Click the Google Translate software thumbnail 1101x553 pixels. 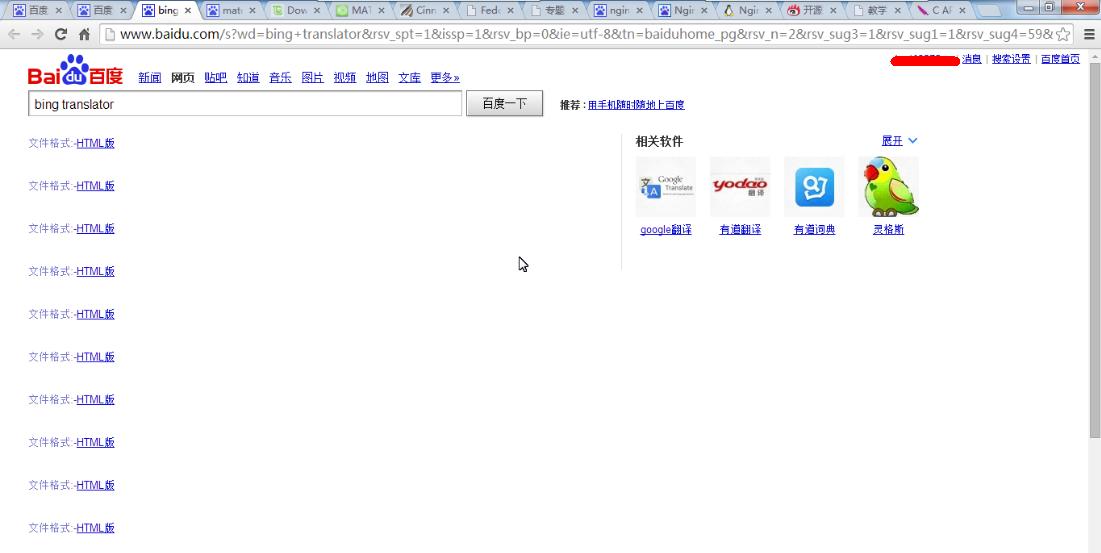(x=666, y=187)
